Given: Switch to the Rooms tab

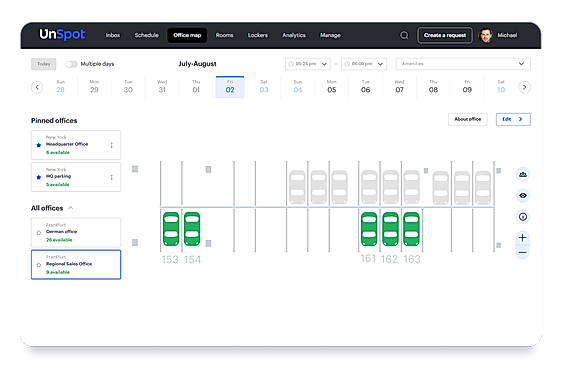Looking at the screenshot, I should coord(224,35).
